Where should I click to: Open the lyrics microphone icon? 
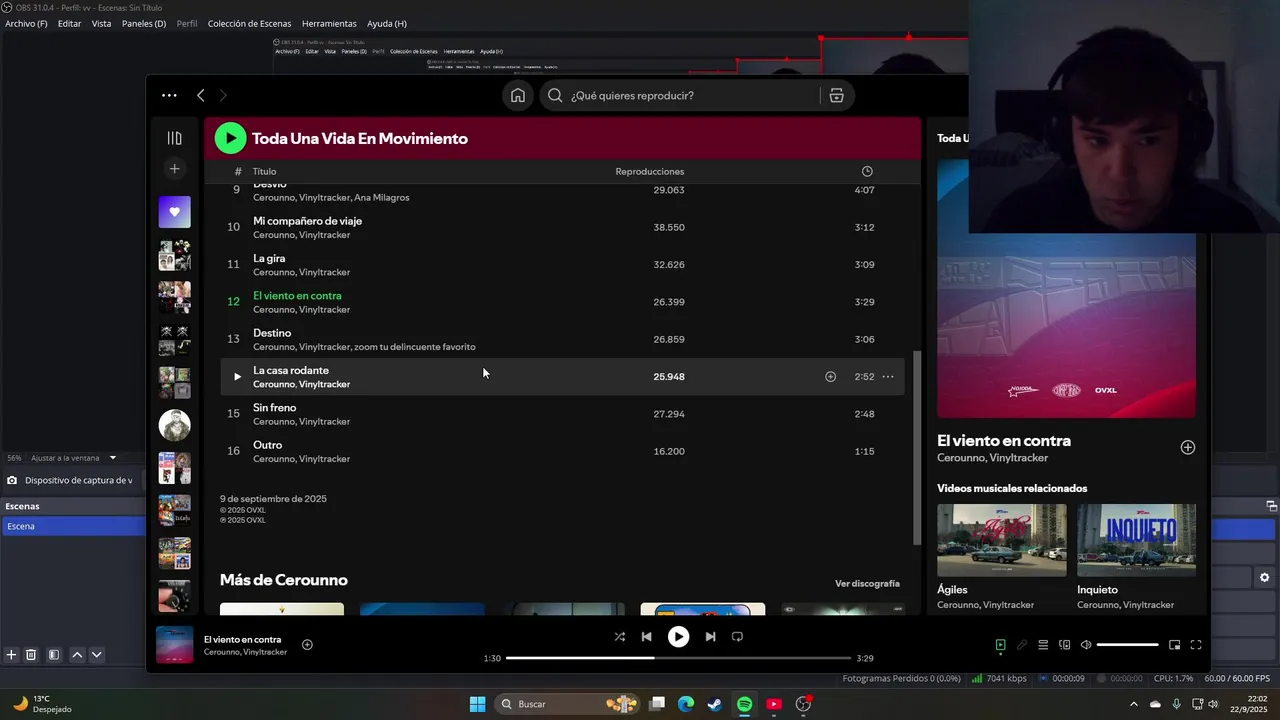[x=1022, y=645]
